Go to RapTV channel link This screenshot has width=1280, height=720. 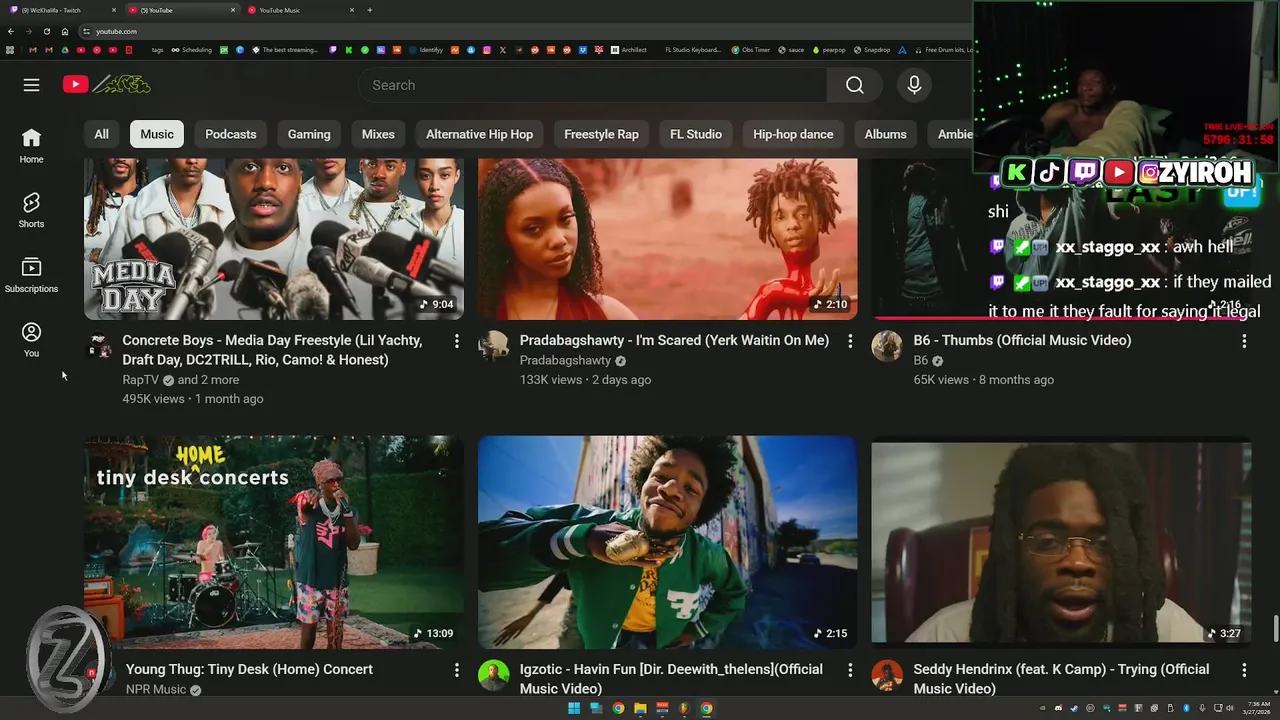tap(141, 380)
